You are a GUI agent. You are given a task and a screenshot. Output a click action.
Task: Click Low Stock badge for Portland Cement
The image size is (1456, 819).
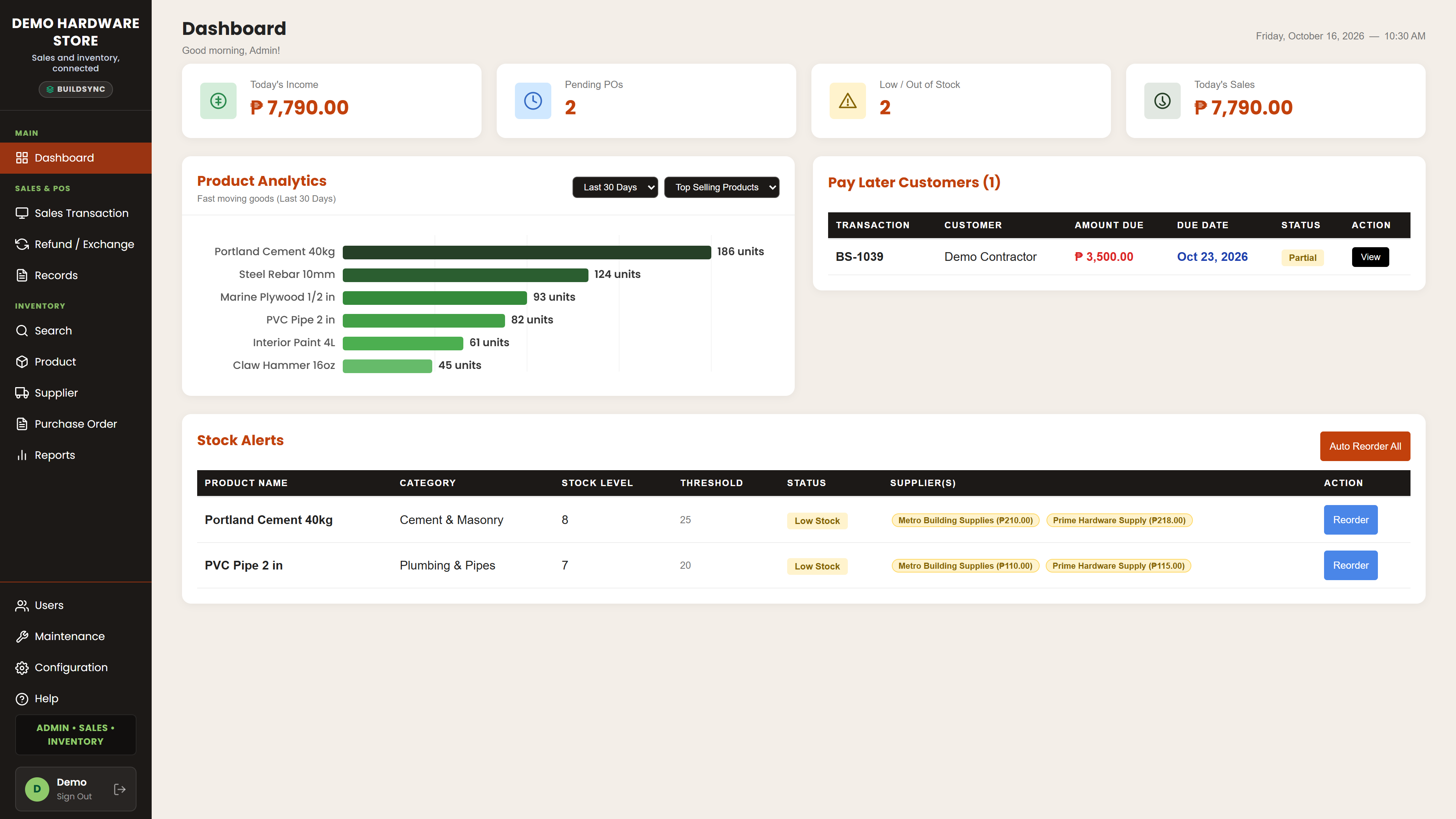(817, 521)
